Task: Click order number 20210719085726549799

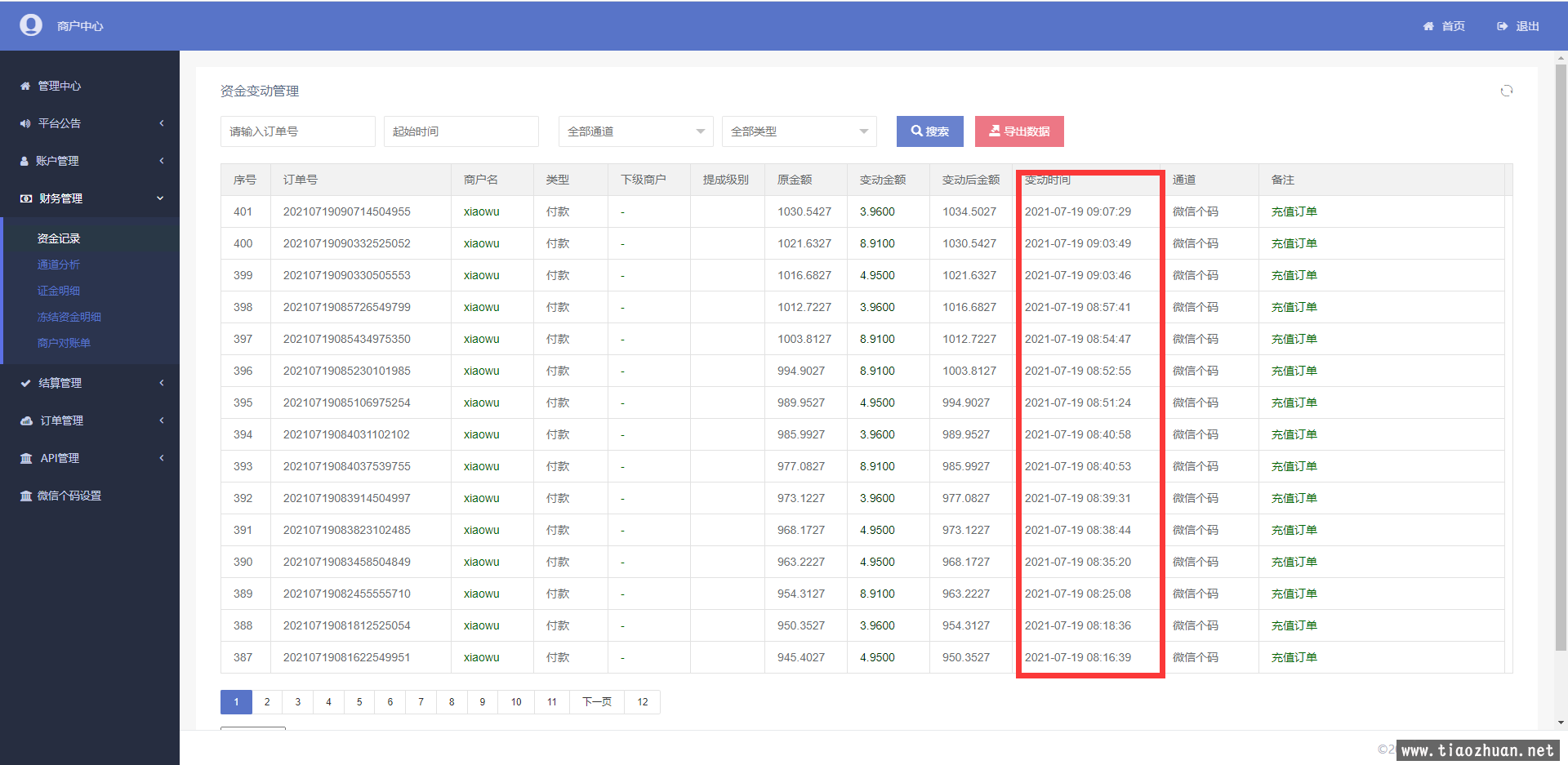Action: pos(347,307)
